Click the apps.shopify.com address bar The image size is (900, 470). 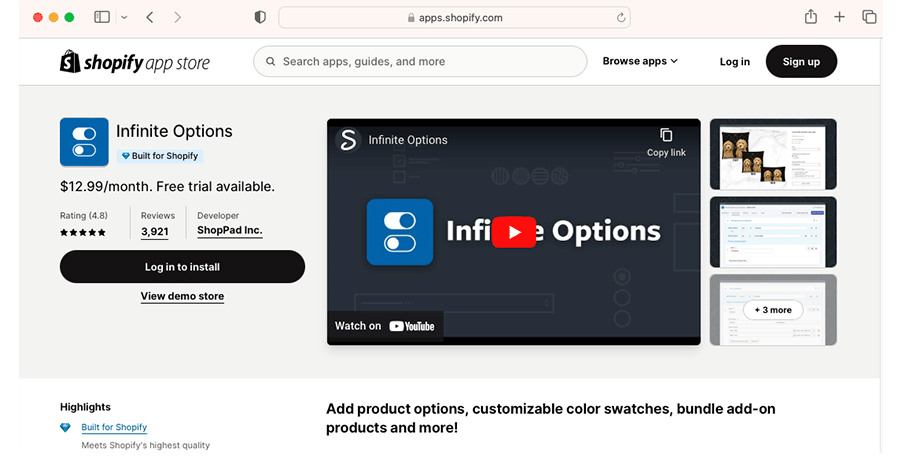[x=454, y=17]
